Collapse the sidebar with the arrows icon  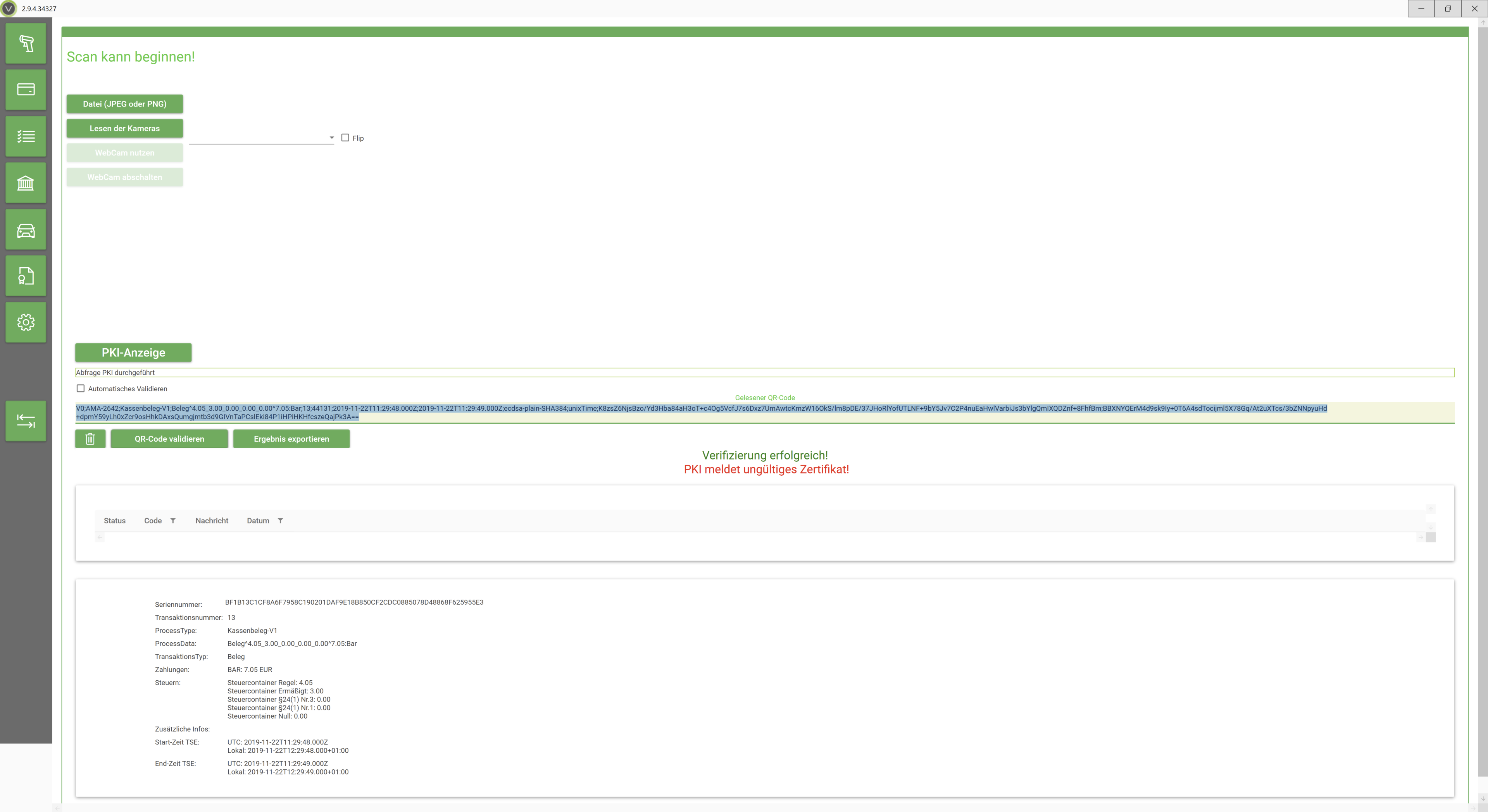(x=26, y=421)
